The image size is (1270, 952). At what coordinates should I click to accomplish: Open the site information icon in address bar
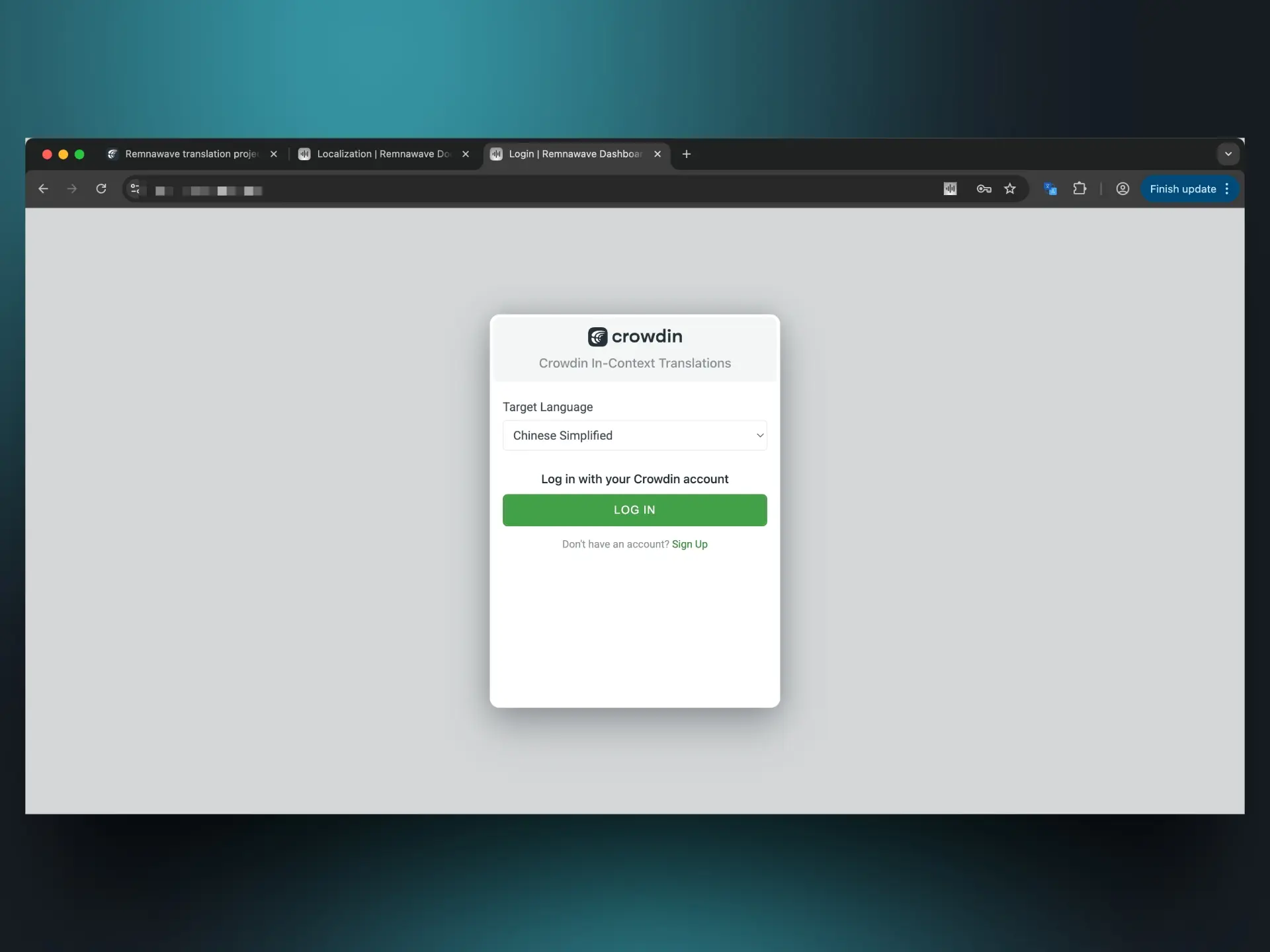135,189
